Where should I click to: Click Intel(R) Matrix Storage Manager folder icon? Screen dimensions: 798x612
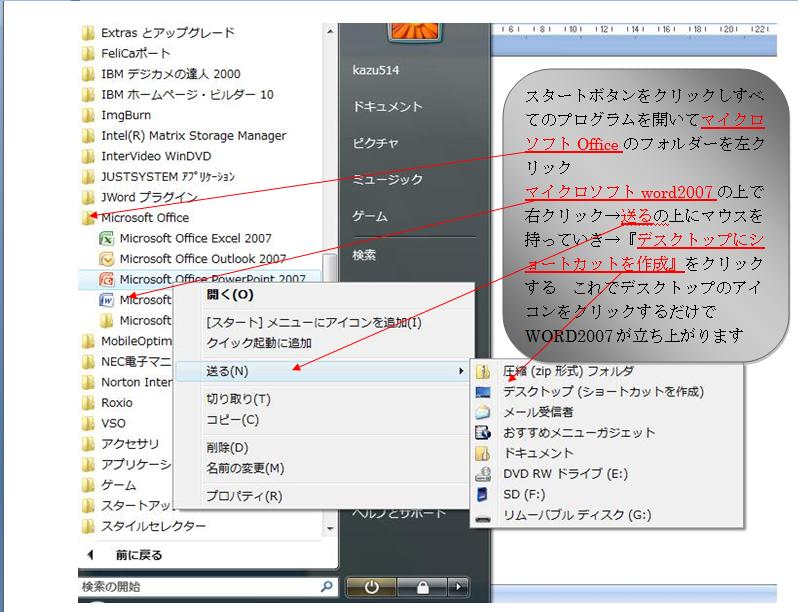pos(88,136)
